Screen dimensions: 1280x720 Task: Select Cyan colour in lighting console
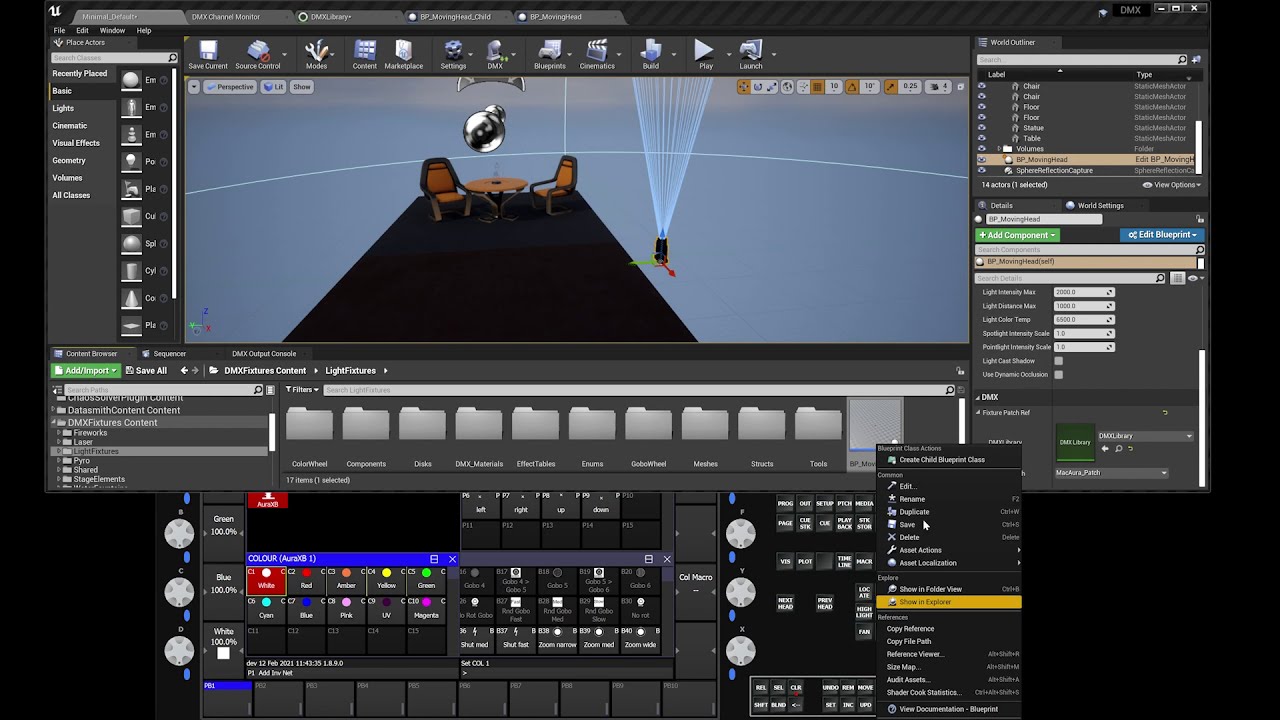coord(266,609)
